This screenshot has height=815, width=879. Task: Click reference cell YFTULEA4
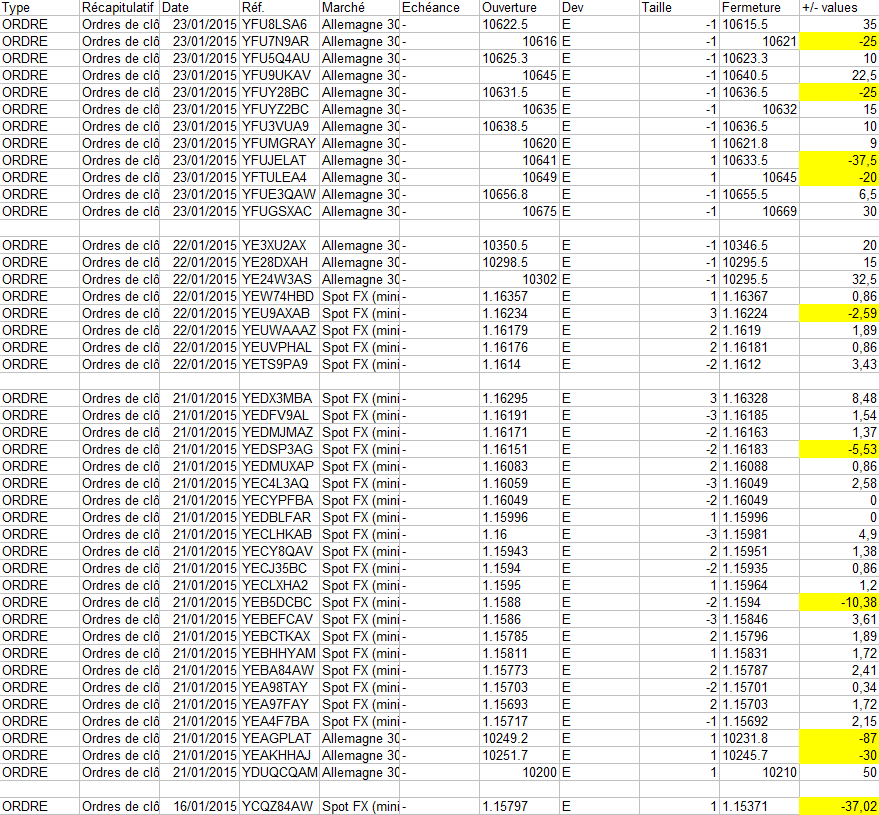tap(280, 178)
